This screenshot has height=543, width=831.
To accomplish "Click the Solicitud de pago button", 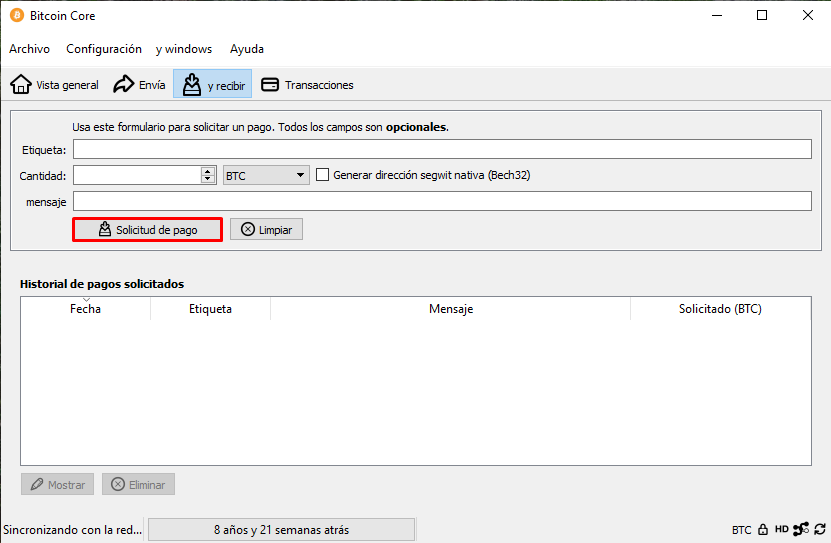I will [147, 229].
